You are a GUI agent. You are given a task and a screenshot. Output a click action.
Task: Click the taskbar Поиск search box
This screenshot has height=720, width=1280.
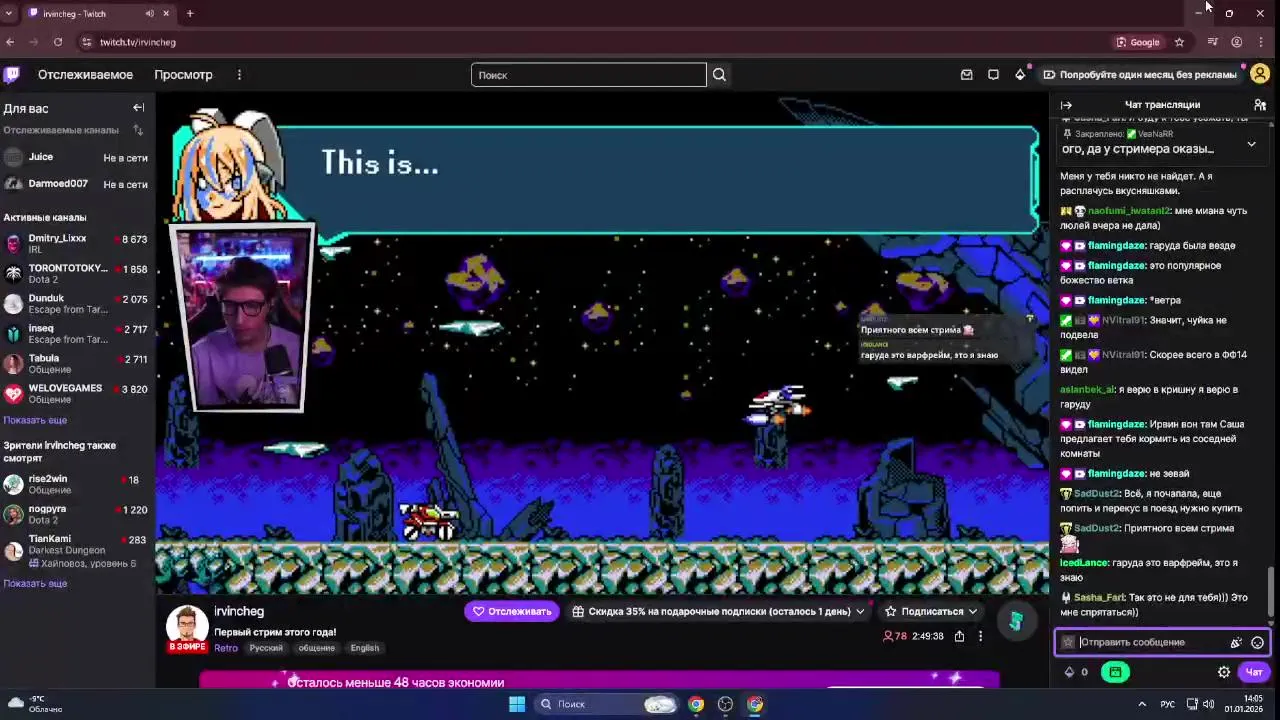pyautogui.click(x=606, y=704)
